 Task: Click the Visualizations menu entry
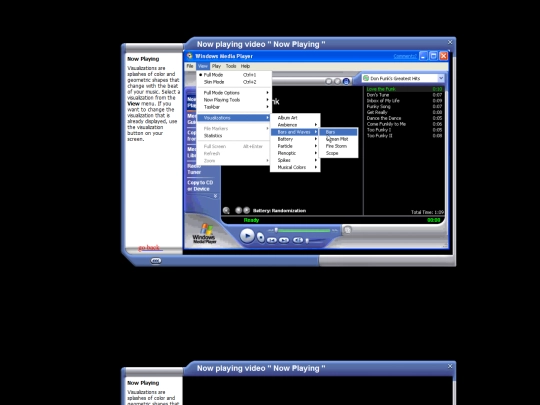click(x=234, y=118)
